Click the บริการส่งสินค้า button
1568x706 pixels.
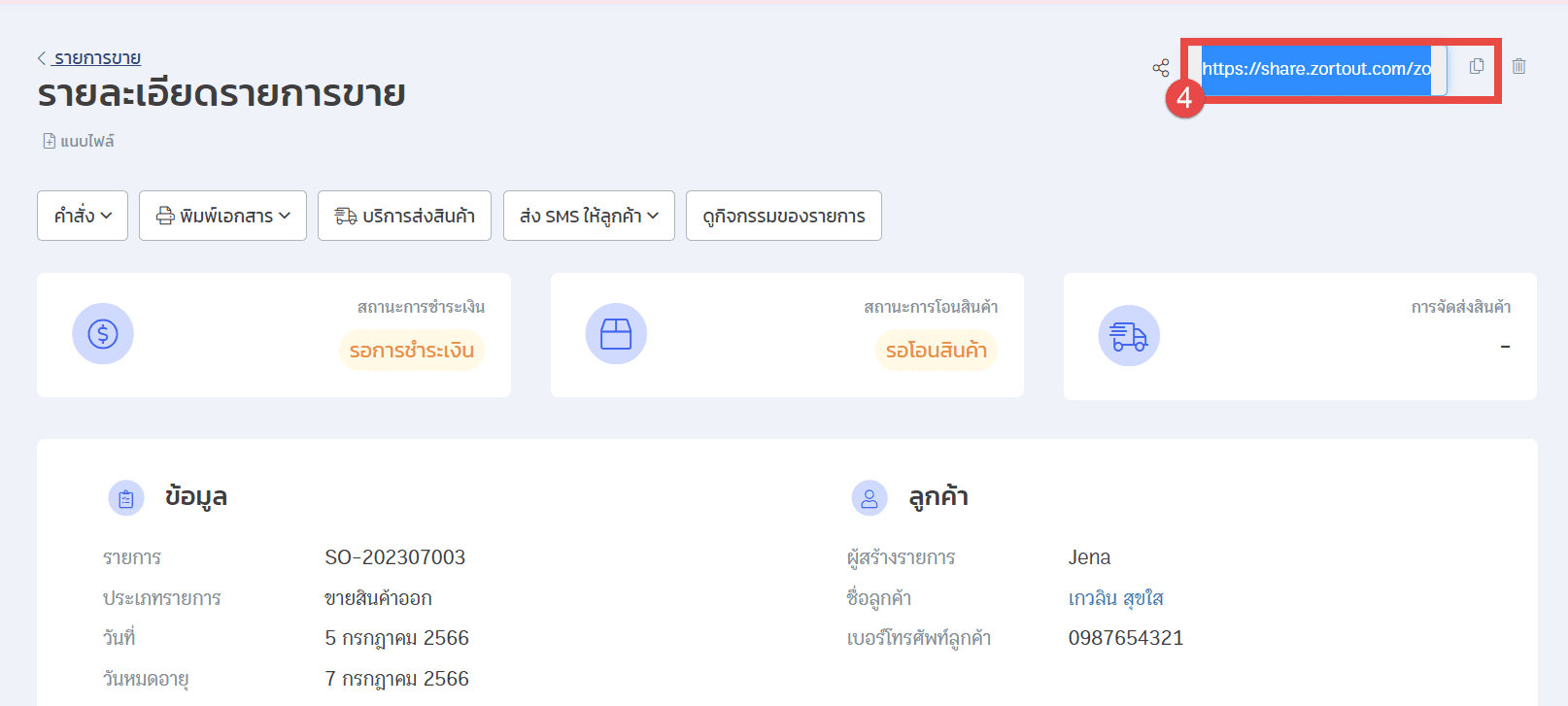(x=404, y=216)
